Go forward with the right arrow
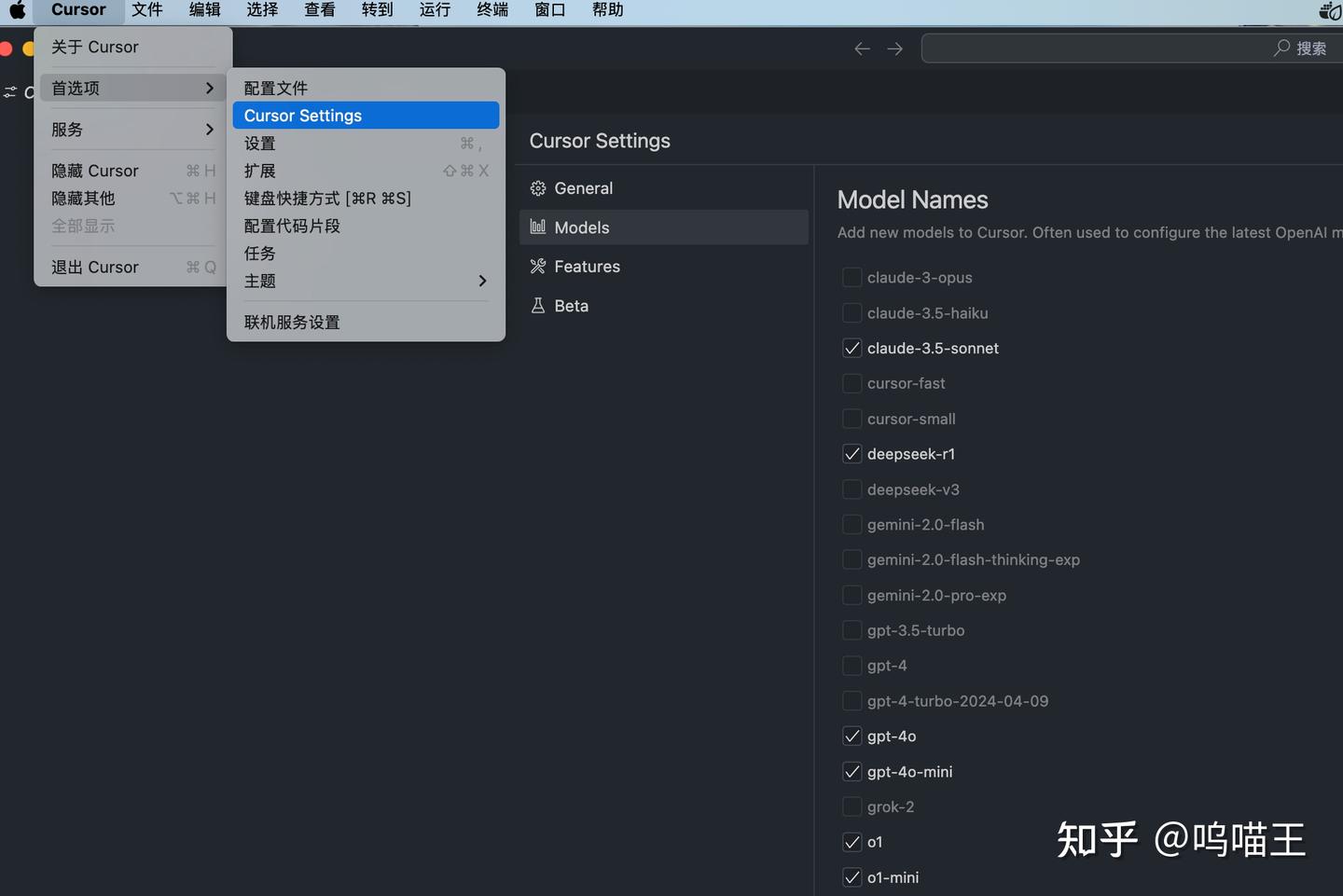1343x896 pixels. pyautogui.click(x=895, y=48)
